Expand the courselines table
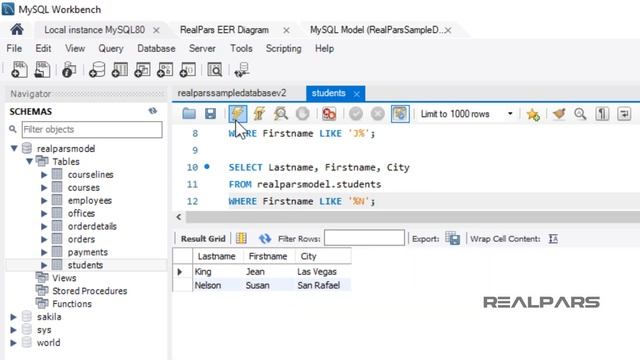This screenshot has width=640, height=360. (x=44, y=175)
